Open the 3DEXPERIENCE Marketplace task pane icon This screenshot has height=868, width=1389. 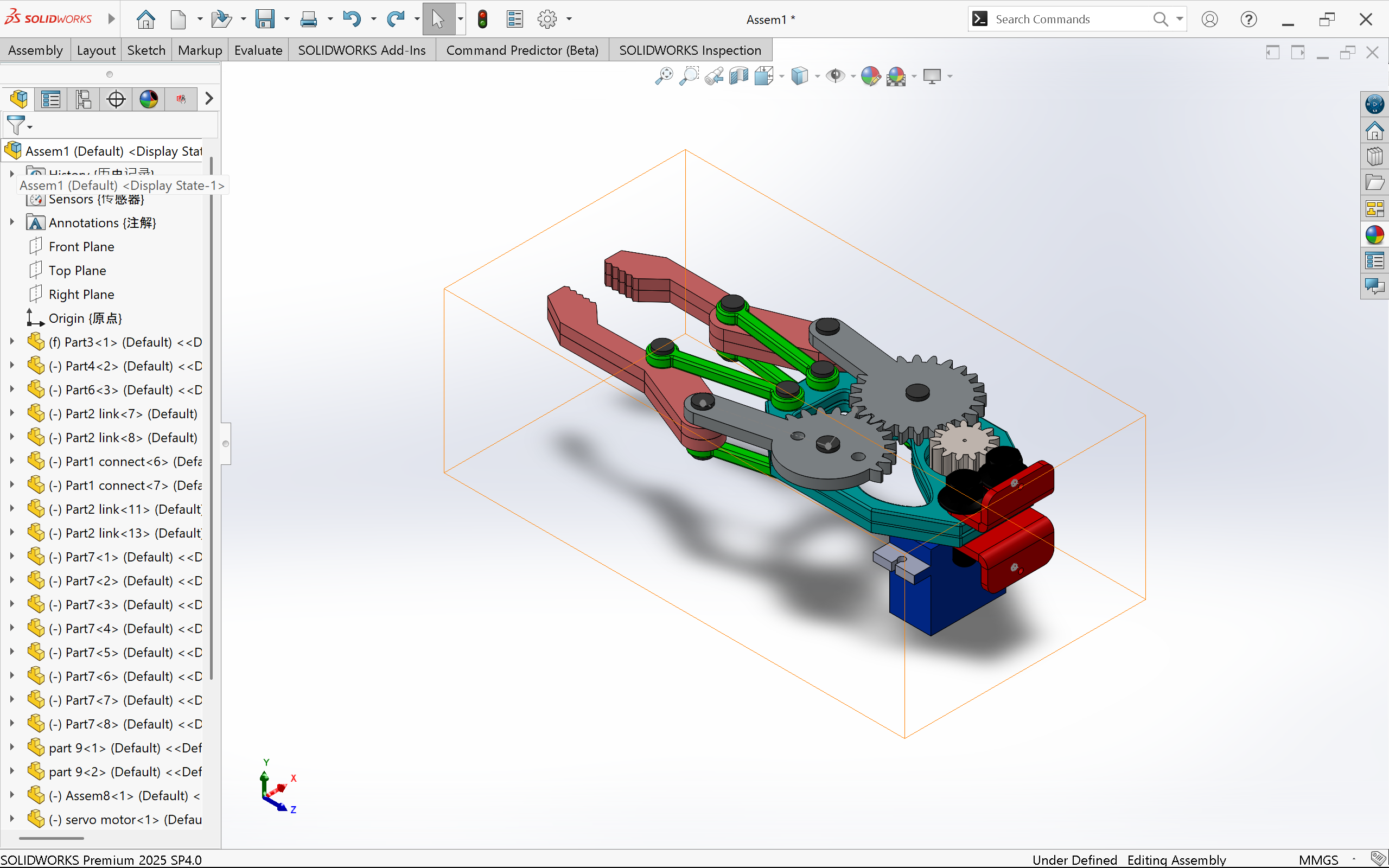coord(1375,105)
